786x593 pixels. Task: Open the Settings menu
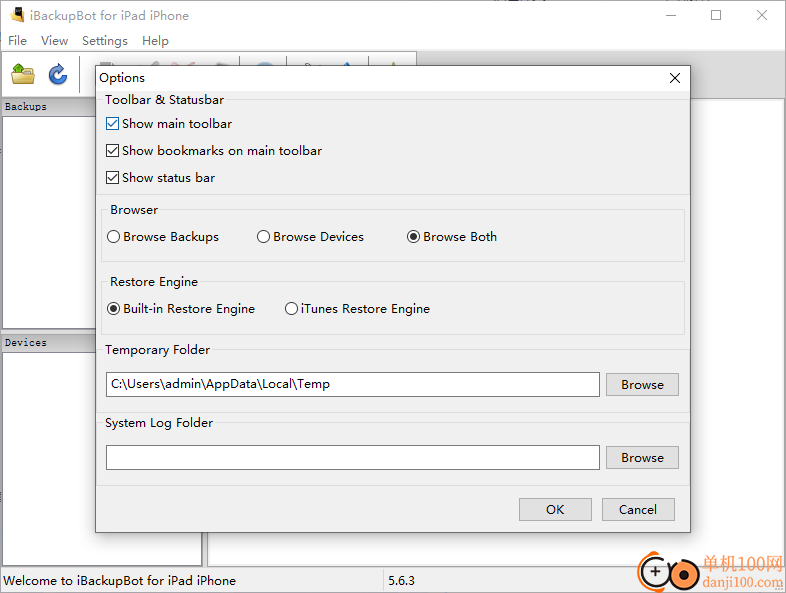click(105, 41)
